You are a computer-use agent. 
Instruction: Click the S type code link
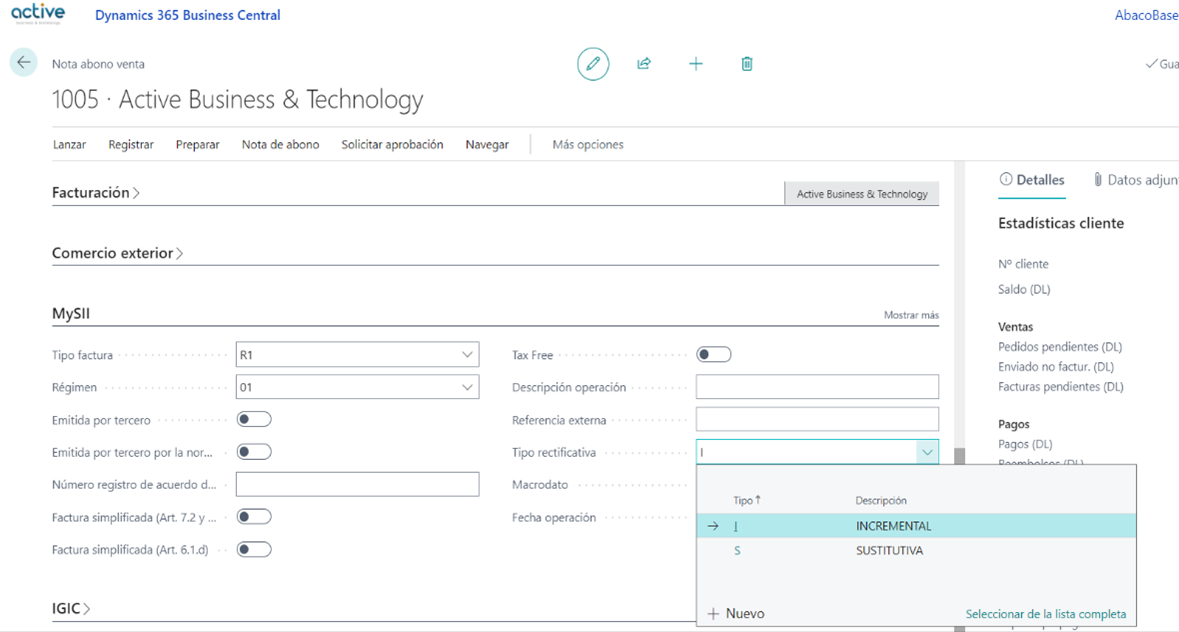(x=737, y=551)
